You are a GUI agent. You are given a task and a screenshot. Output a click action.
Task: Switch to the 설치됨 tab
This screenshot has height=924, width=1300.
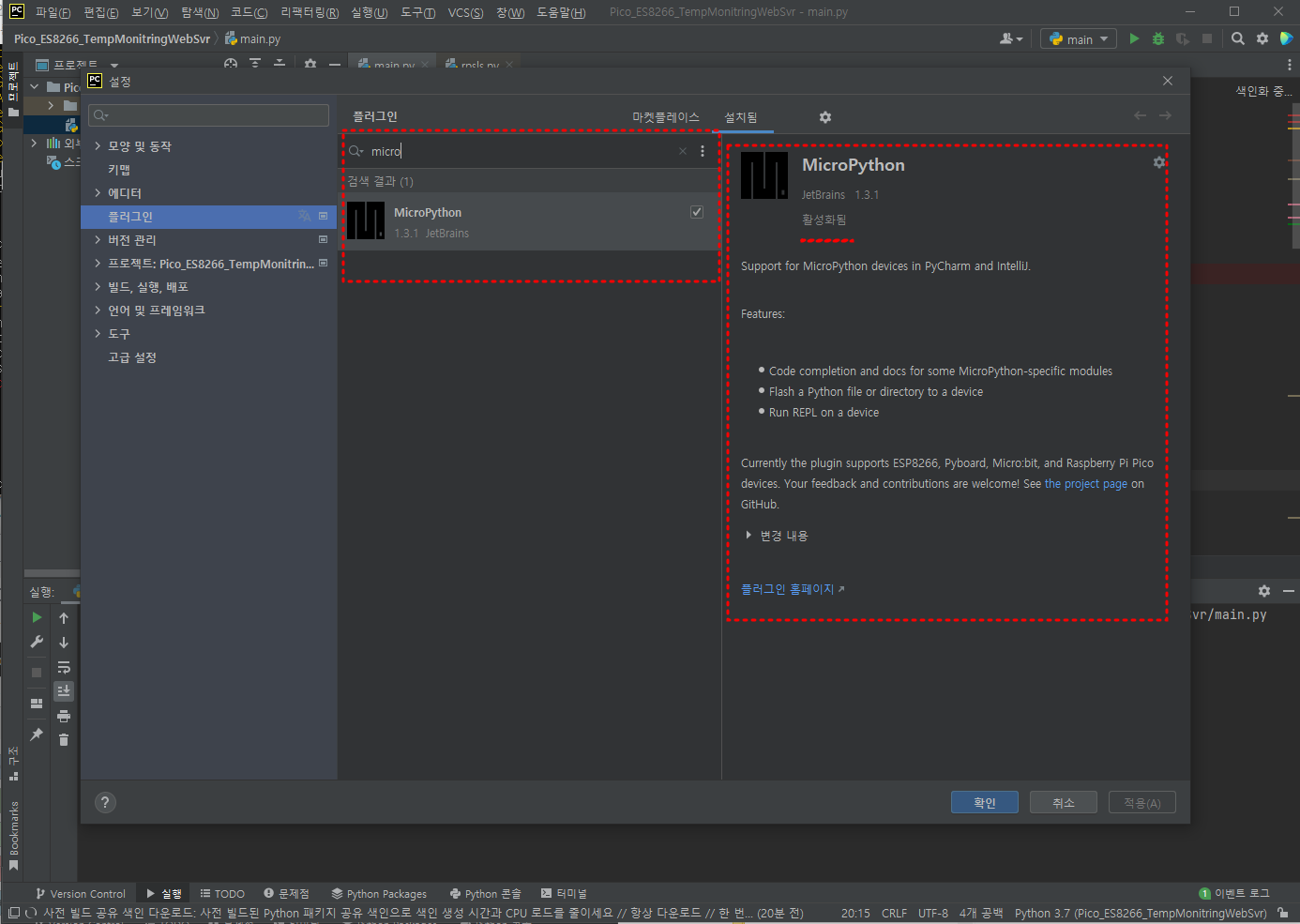pyautogui.click(x=741, y=117)
